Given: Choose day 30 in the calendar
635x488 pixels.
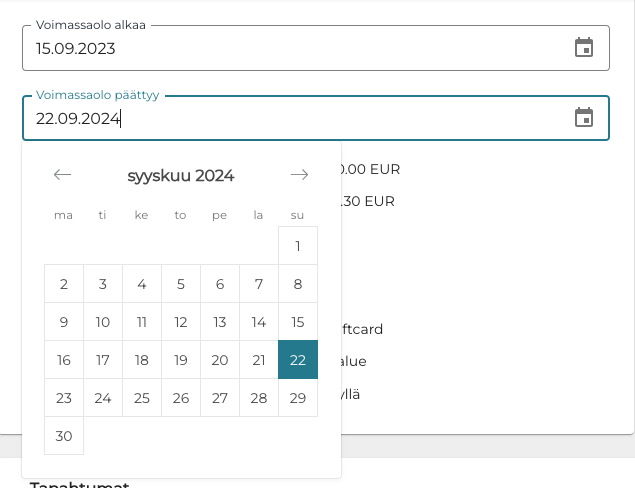Looking at the screenshot, I should pos(64,436).
